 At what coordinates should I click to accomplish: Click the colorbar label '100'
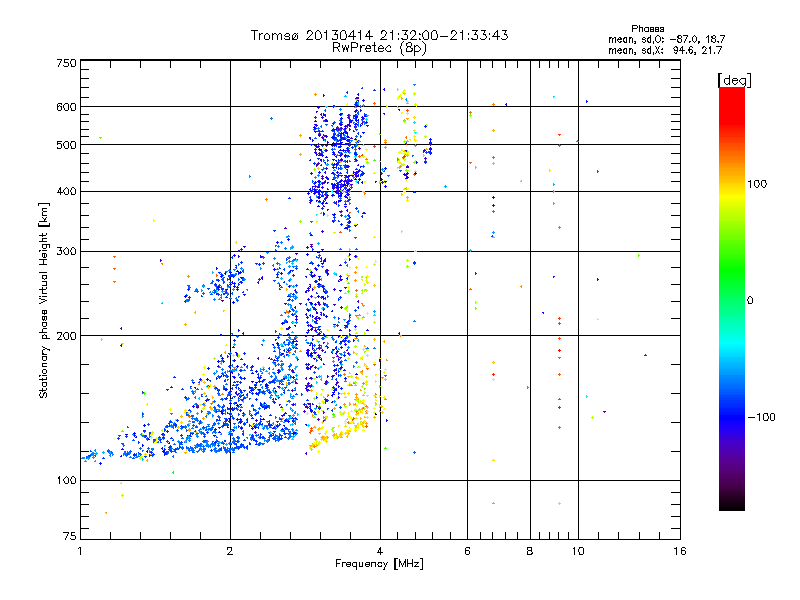point(757,184)
